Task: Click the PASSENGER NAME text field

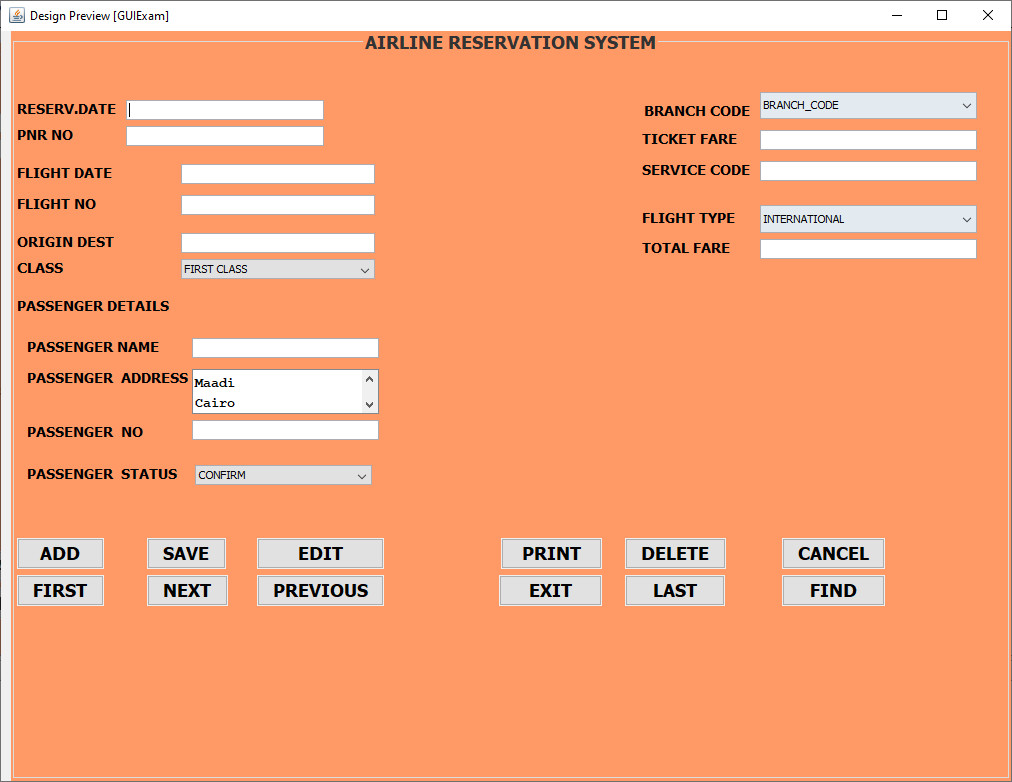Action: (285, 348)
